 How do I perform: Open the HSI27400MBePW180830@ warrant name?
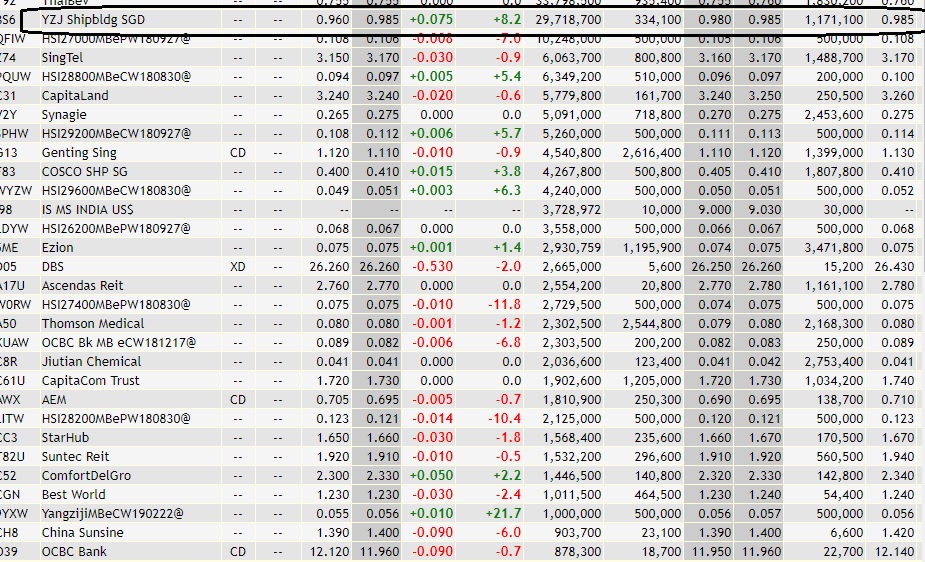tap(116, 305)
